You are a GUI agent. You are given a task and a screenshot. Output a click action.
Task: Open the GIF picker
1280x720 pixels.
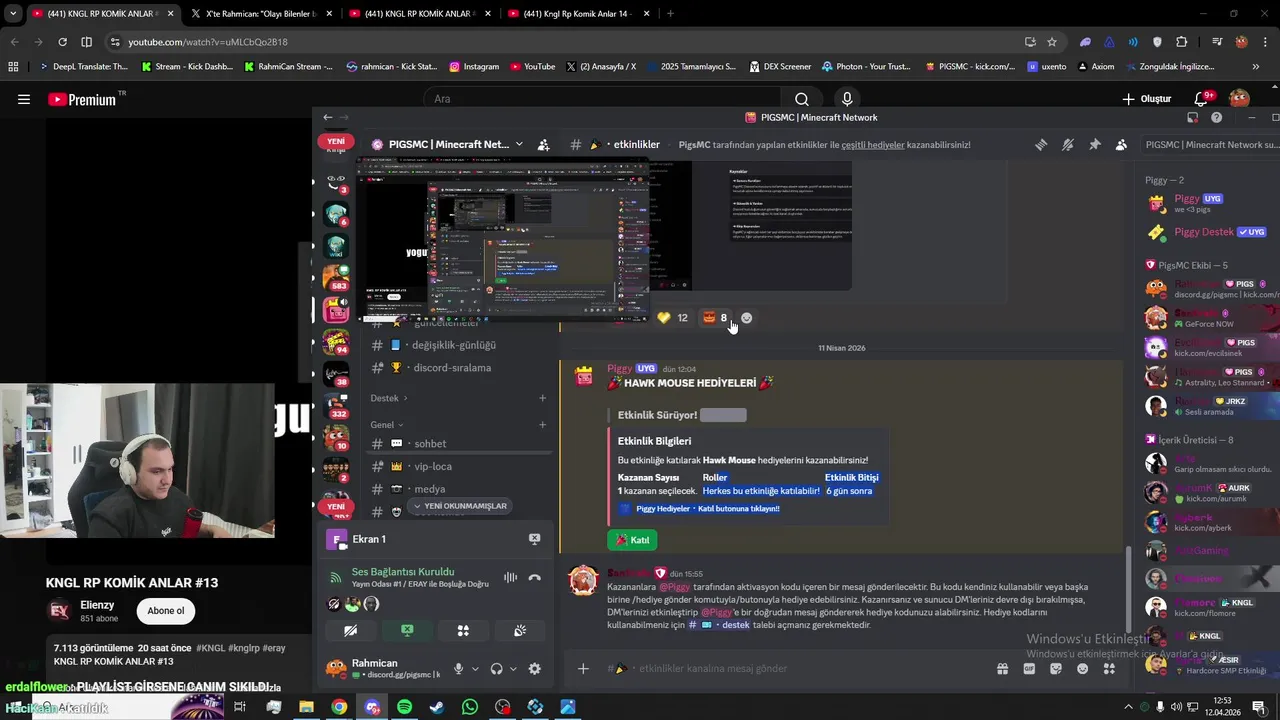(x=1029, y=669)
